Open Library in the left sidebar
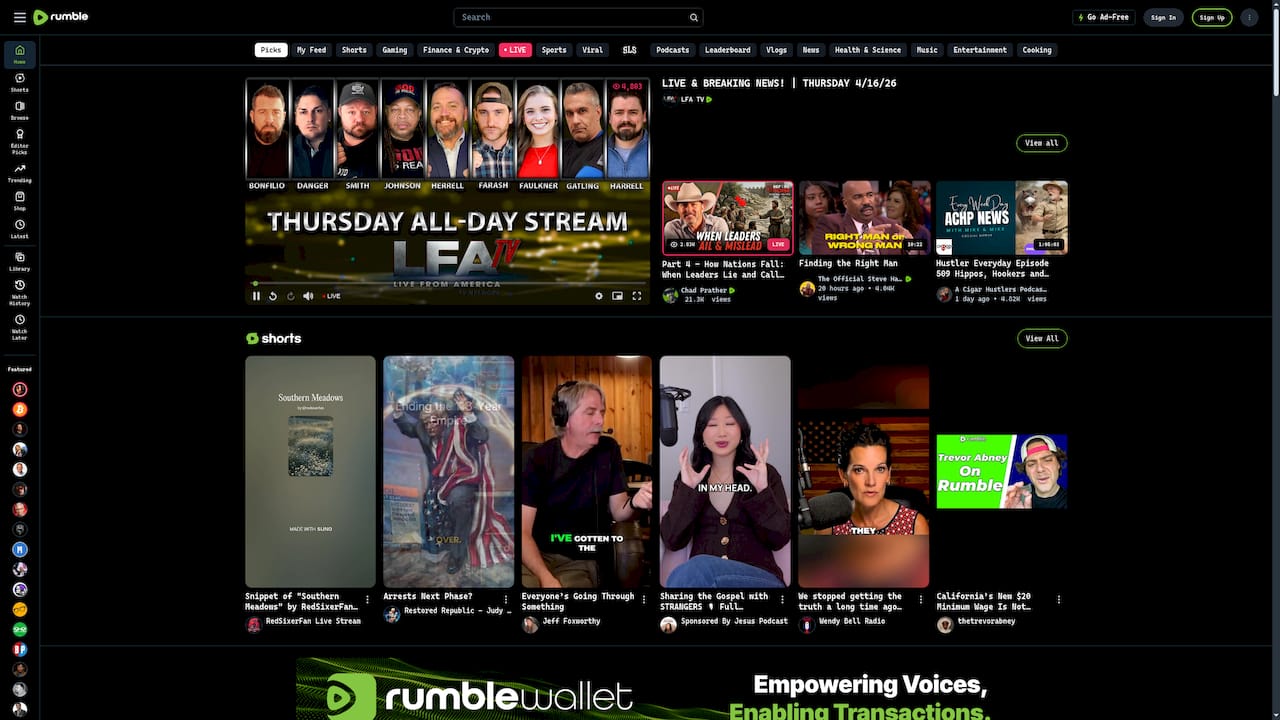Screen dimensions: 1280x720 tap(19, 261)
